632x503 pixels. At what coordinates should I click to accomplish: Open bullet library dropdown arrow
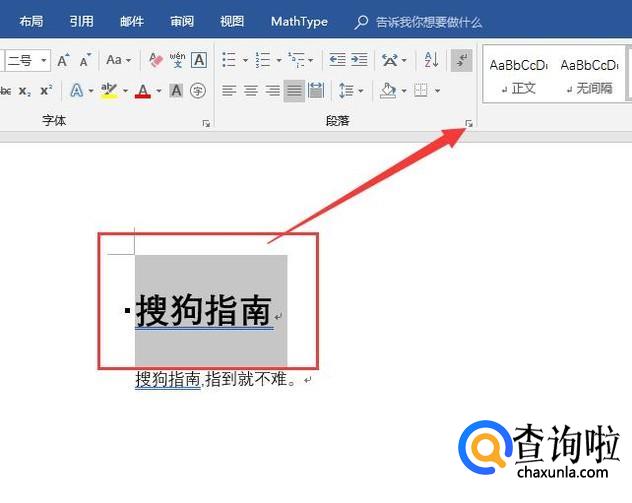[245, 60]
